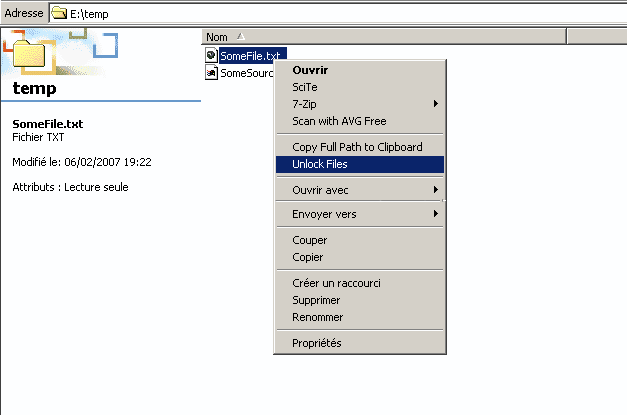Open the 7-Zip submenu entry
Screen dimensions: 627x415
click(x=359, y=104)
